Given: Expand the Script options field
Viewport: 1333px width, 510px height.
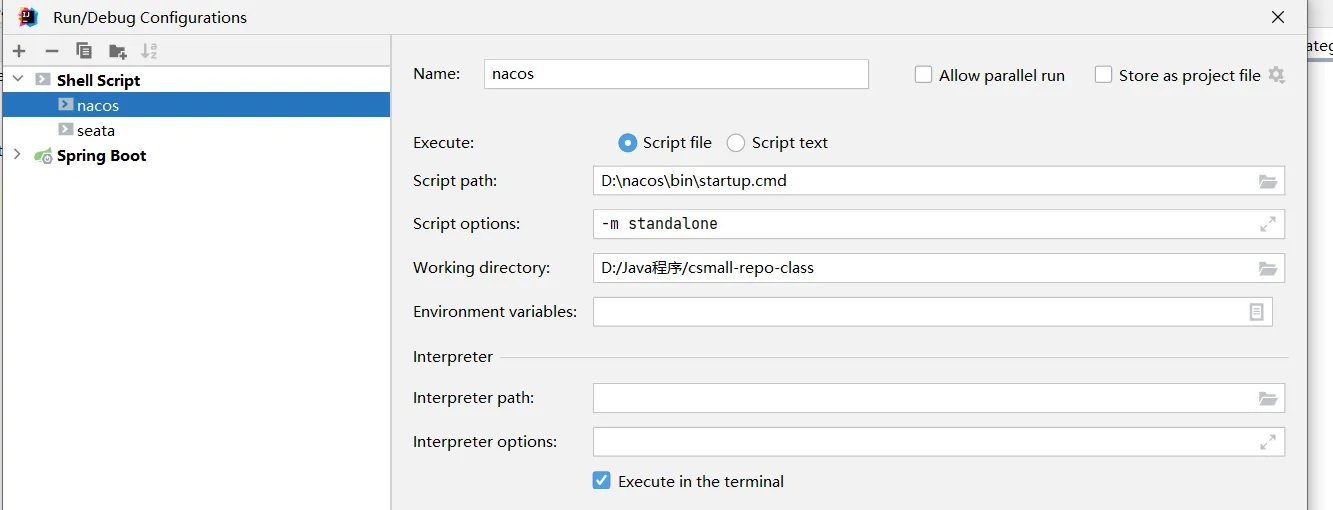Looking at the screenshot, I should 1267,224.
